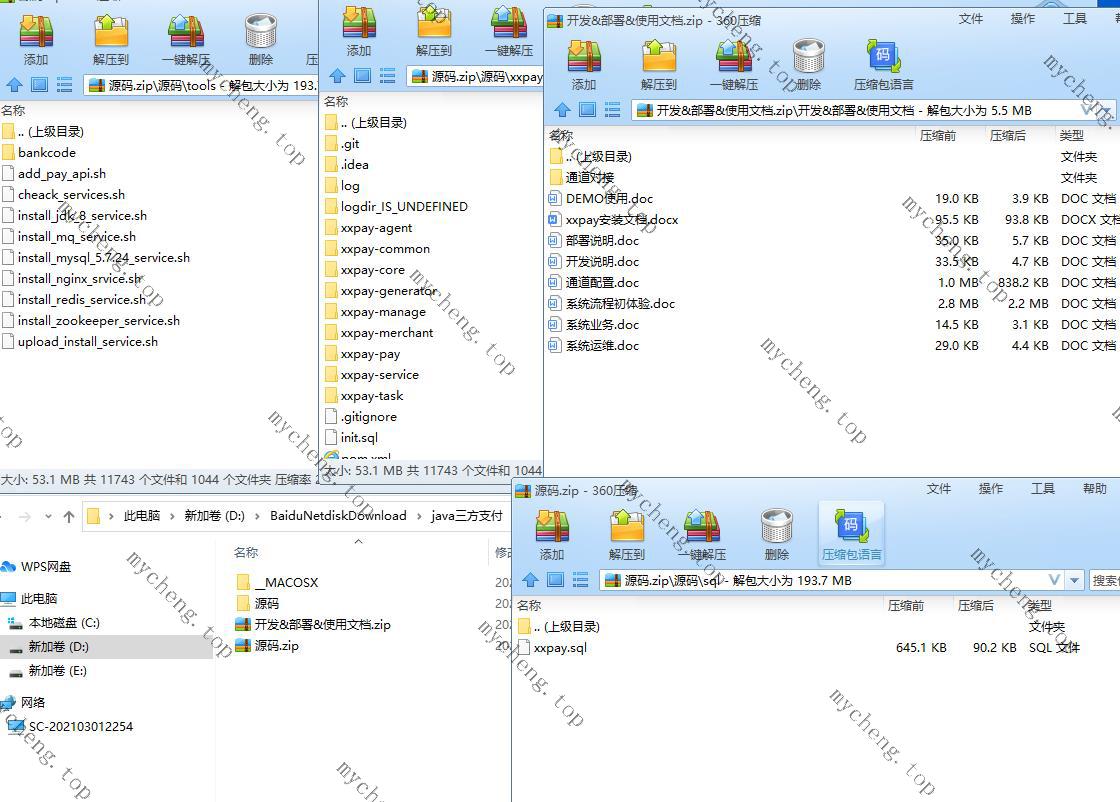The image size is (1120, 802).
Task: Click 添加 icon in tools archive window
Action: (36, 32)
